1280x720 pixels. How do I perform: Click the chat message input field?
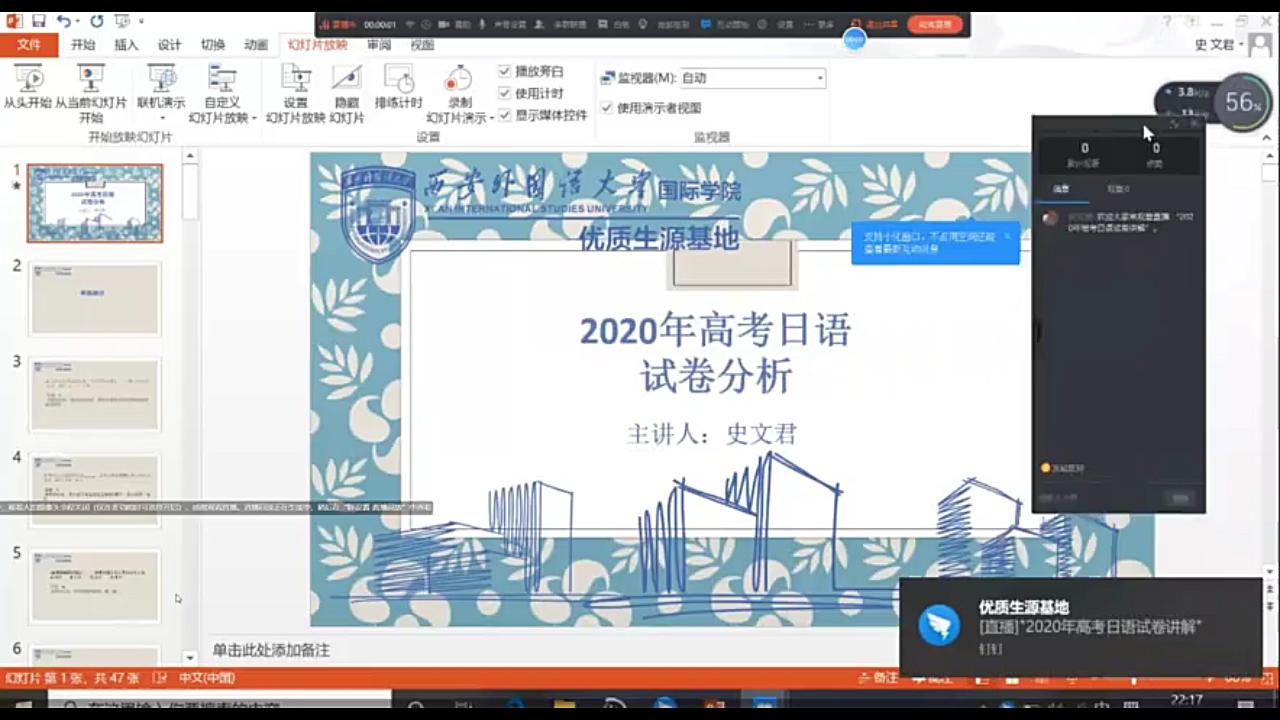pyautogui.click(x=1098, y=498)
